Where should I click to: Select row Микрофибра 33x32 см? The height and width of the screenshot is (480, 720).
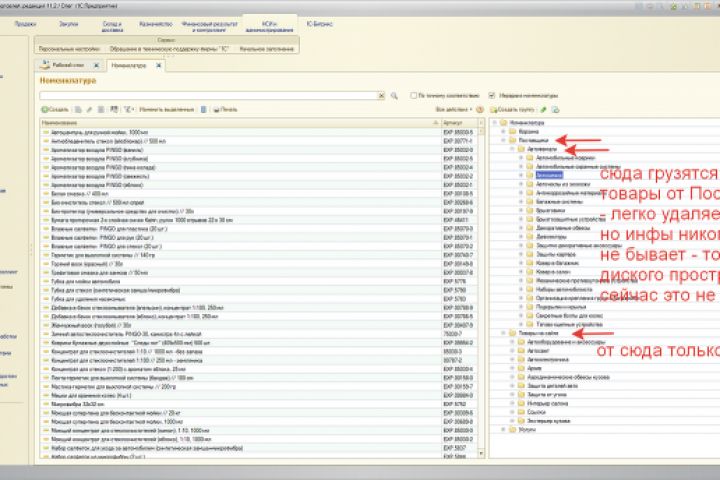(x=259, y=404)
